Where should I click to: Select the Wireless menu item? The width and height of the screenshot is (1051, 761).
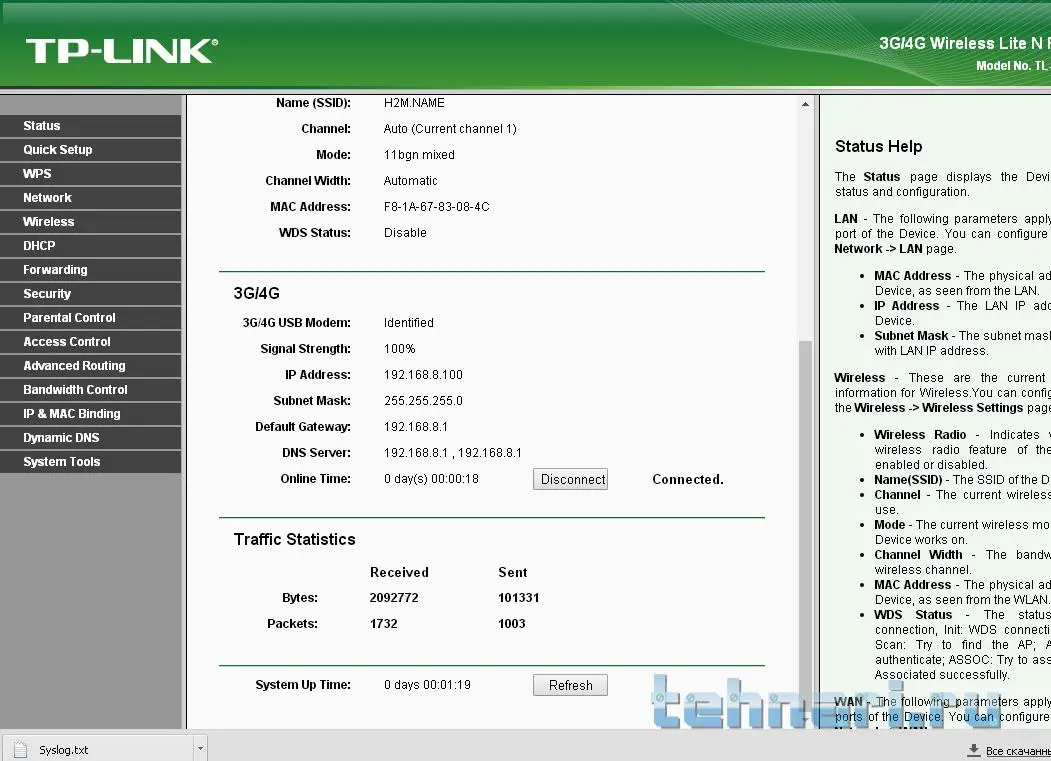pyautogui.click(x=90, y=222)
